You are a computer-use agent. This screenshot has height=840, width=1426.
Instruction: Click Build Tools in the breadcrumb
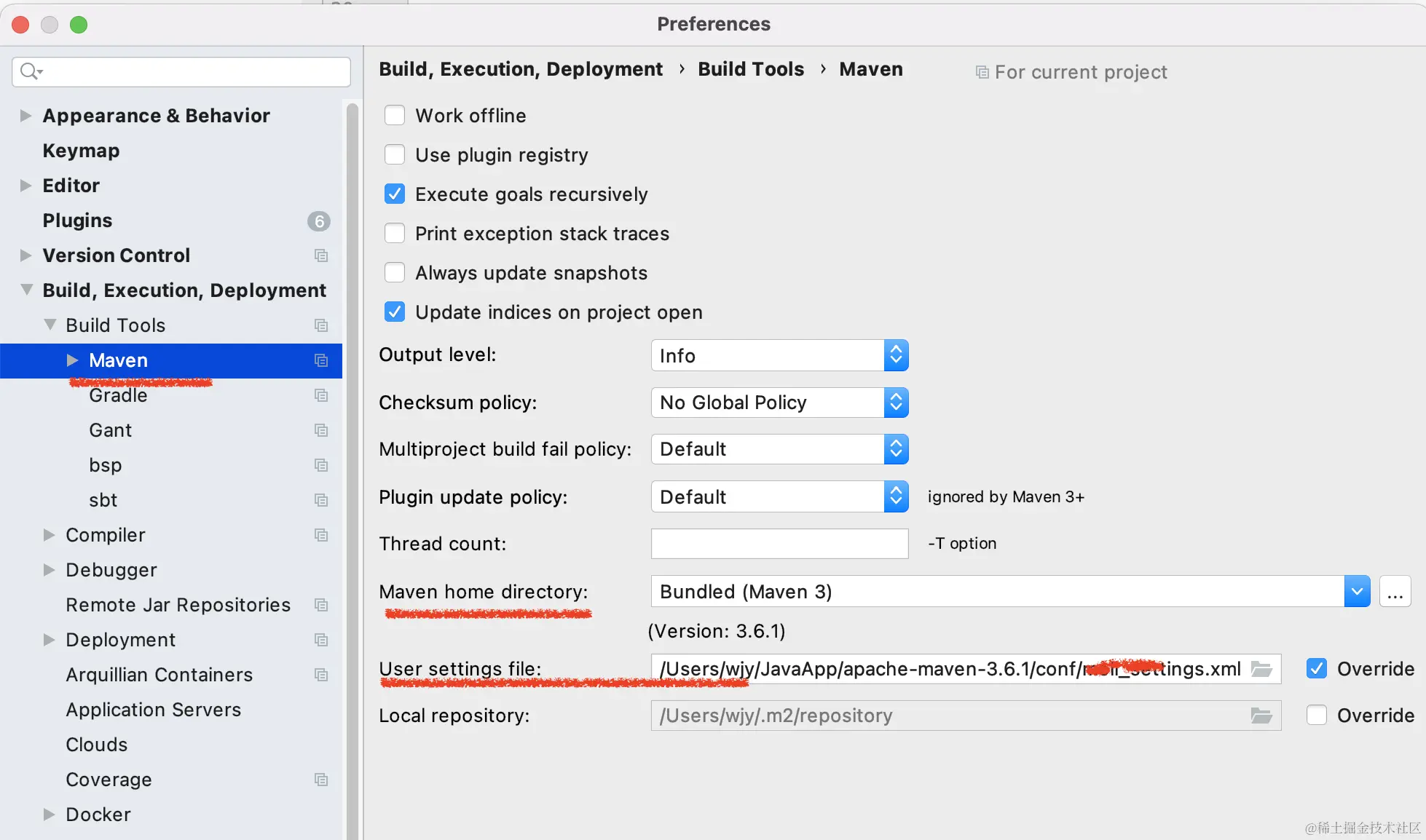[x=751, y=69]
